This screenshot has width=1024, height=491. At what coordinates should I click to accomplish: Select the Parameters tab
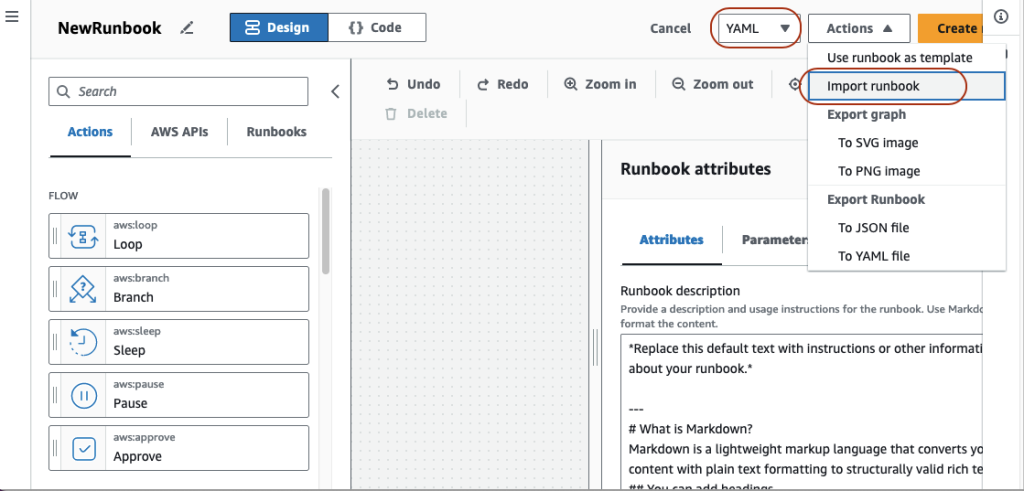pos(775,240)
